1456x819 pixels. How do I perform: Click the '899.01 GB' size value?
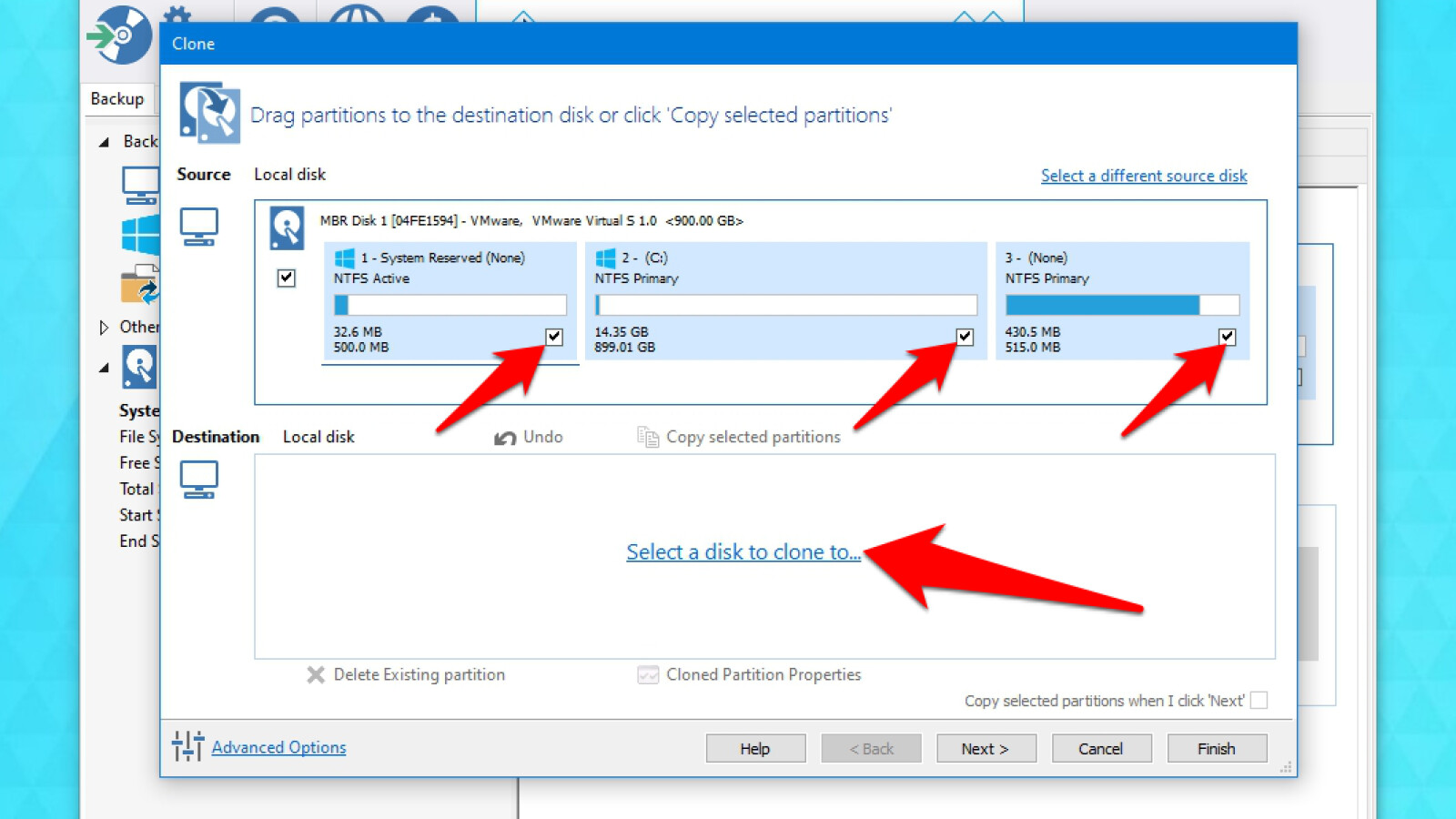pyautogui.click(x=625, y=347)
